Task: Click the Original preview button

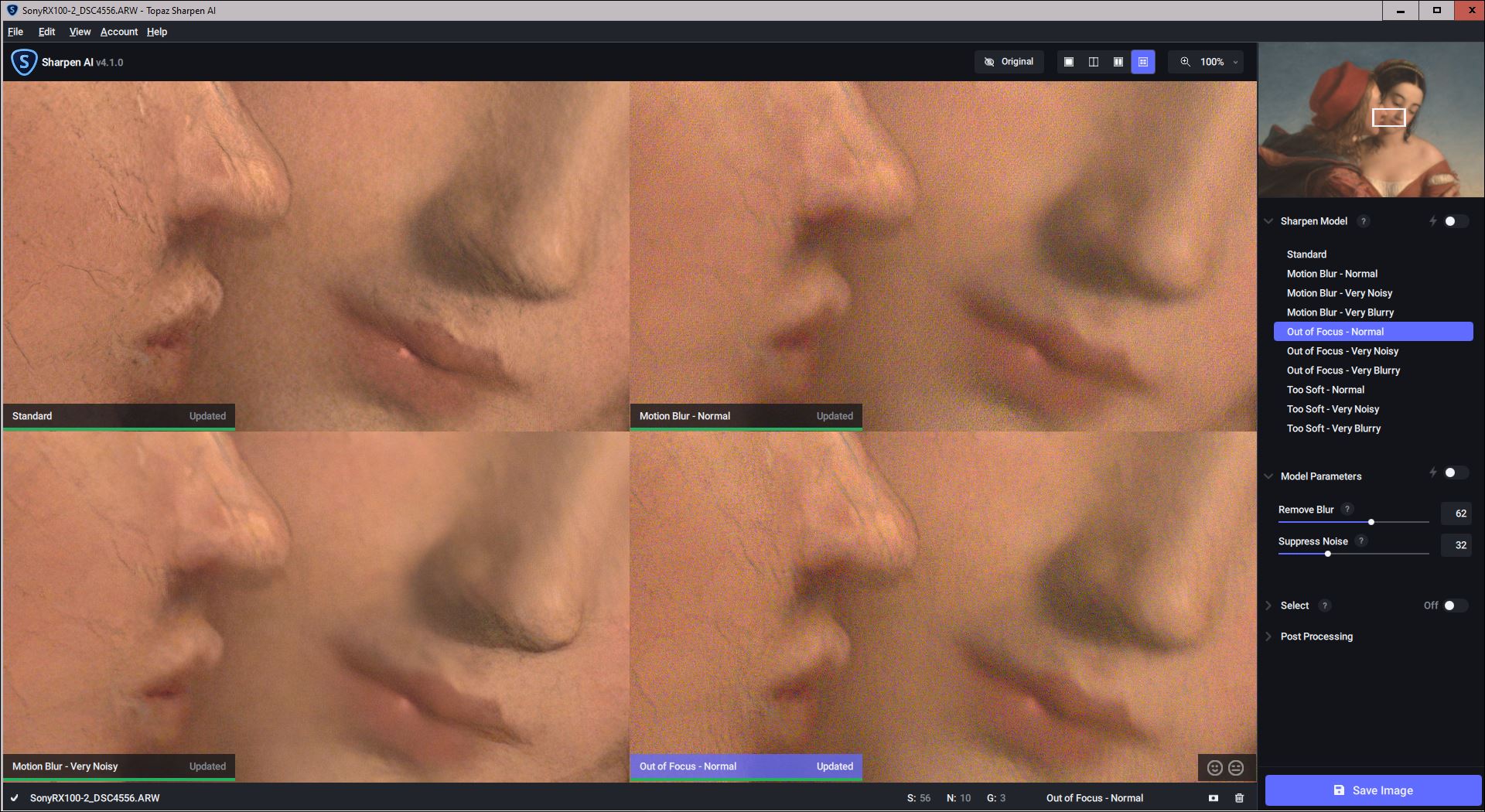Action: click(x=1009, y=62)
